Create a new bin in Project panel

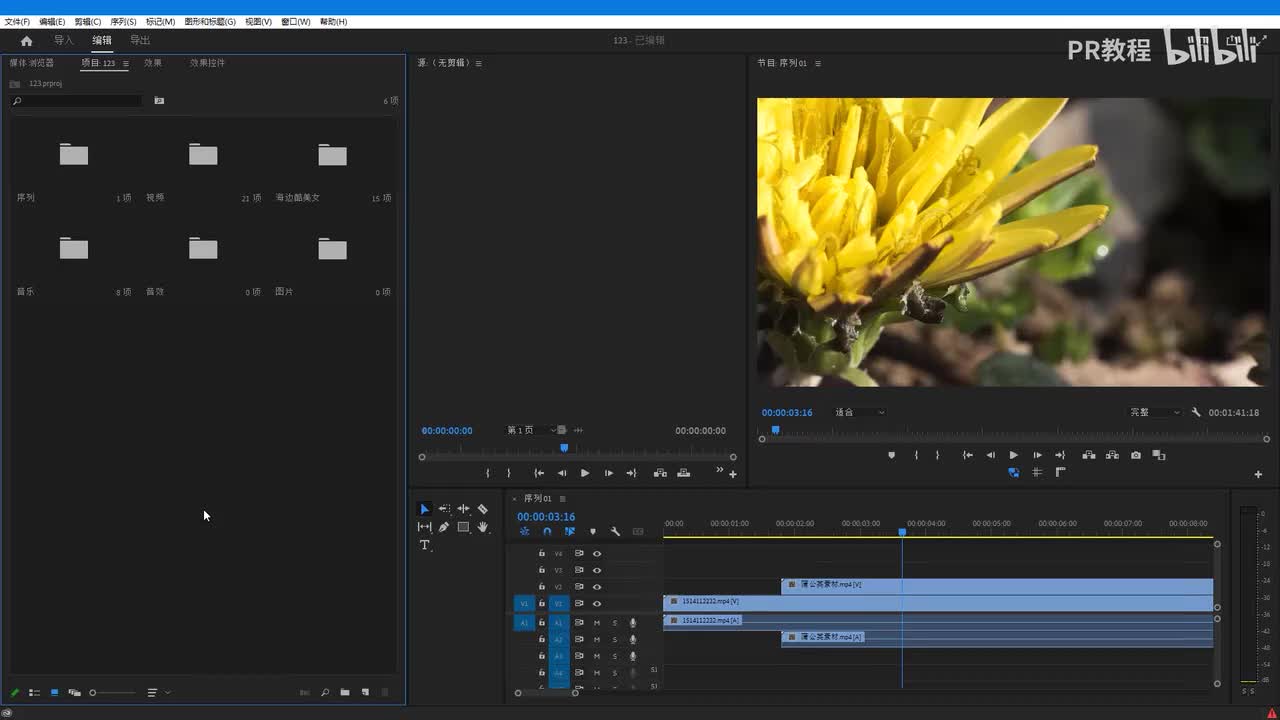[345, 692]
